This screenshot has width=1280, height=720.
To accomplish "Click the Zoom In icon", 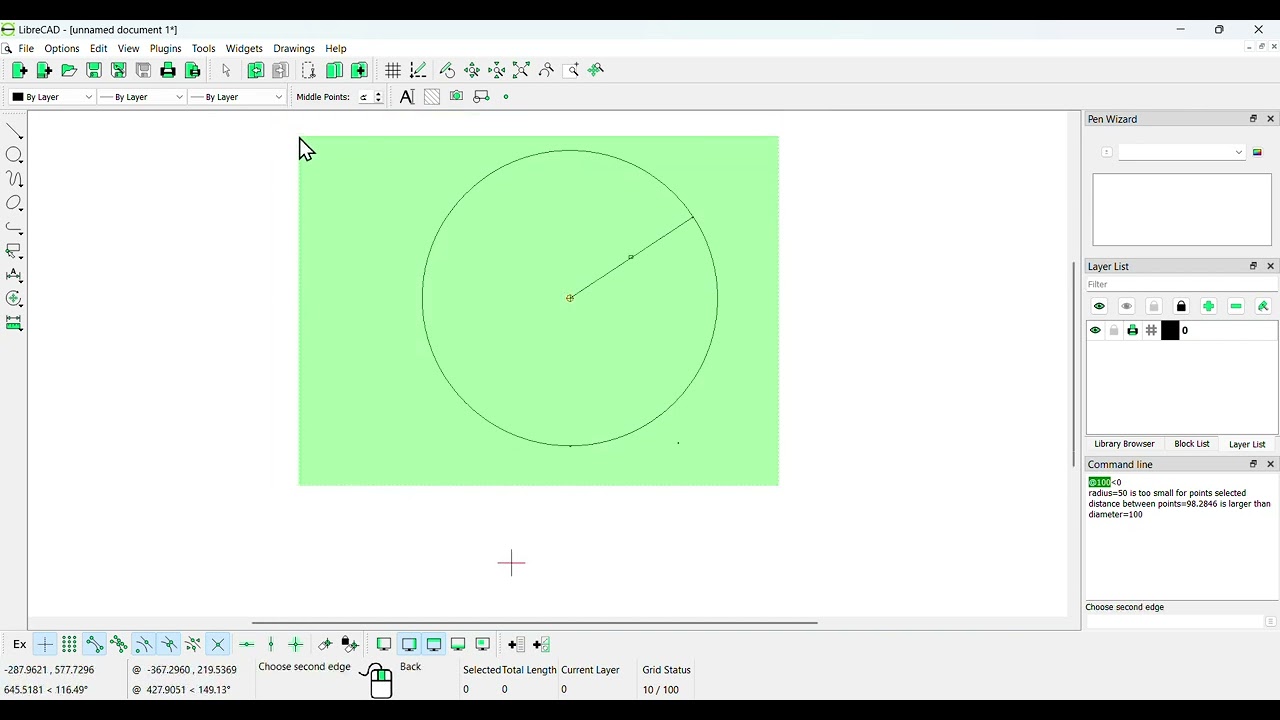I will pyautogui.click(x=472, y=70).
